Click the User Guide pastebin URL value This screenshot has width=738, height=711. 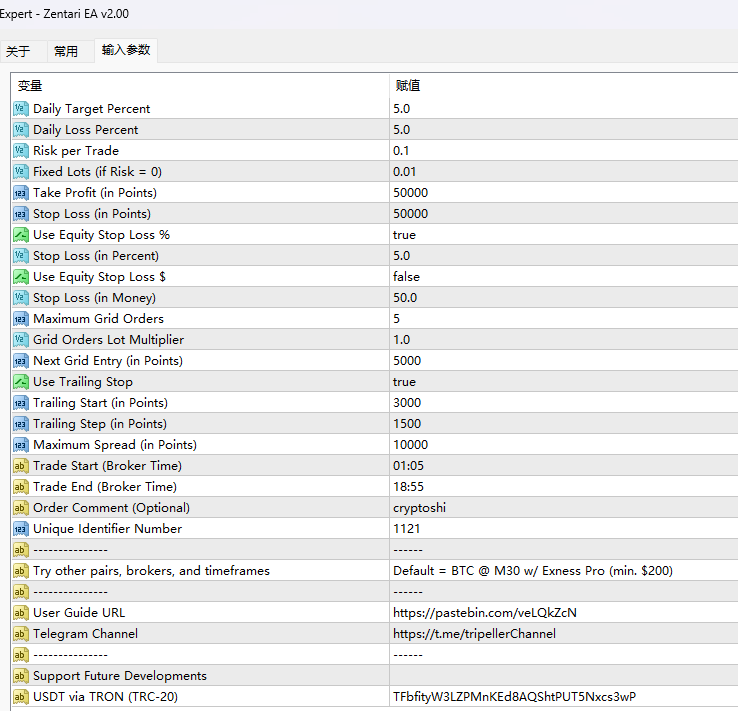click(x=484, y=612)
